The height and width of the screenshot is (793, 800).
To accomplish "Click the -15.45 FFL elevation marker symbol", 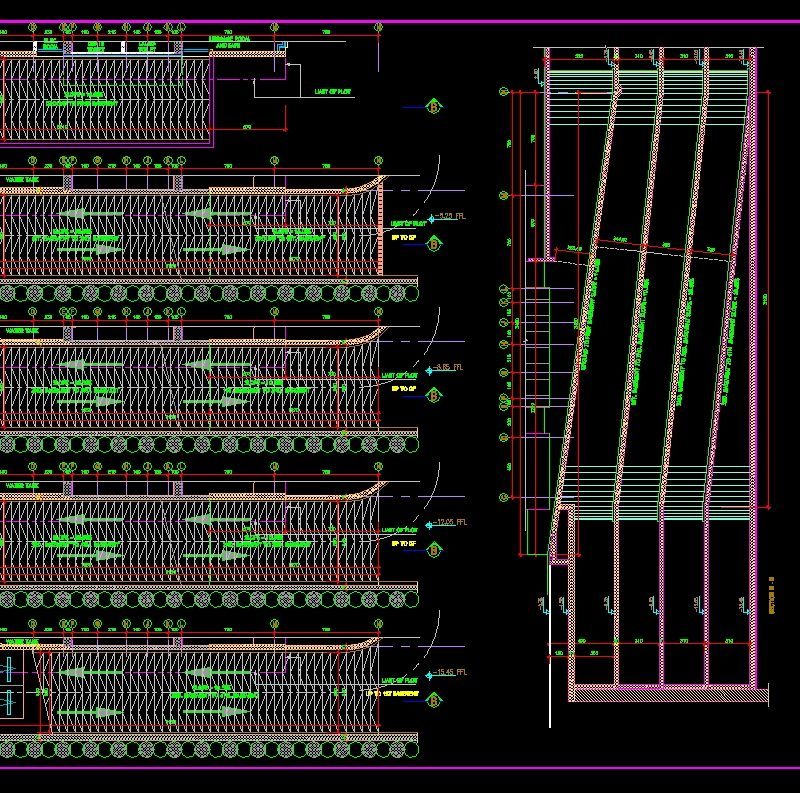I will [x=429, y=675].
